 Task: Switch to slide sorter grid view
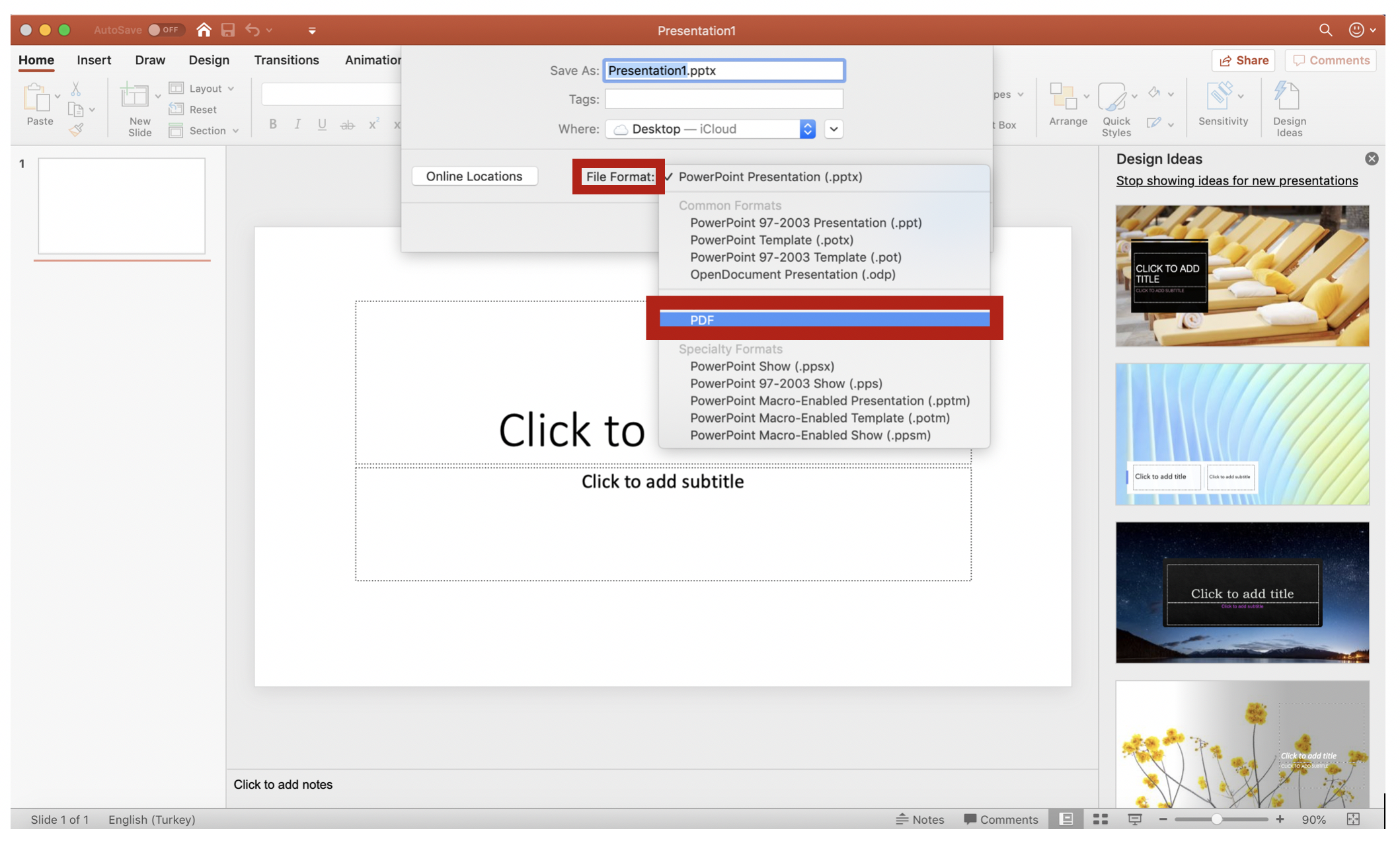[1101, 819]
